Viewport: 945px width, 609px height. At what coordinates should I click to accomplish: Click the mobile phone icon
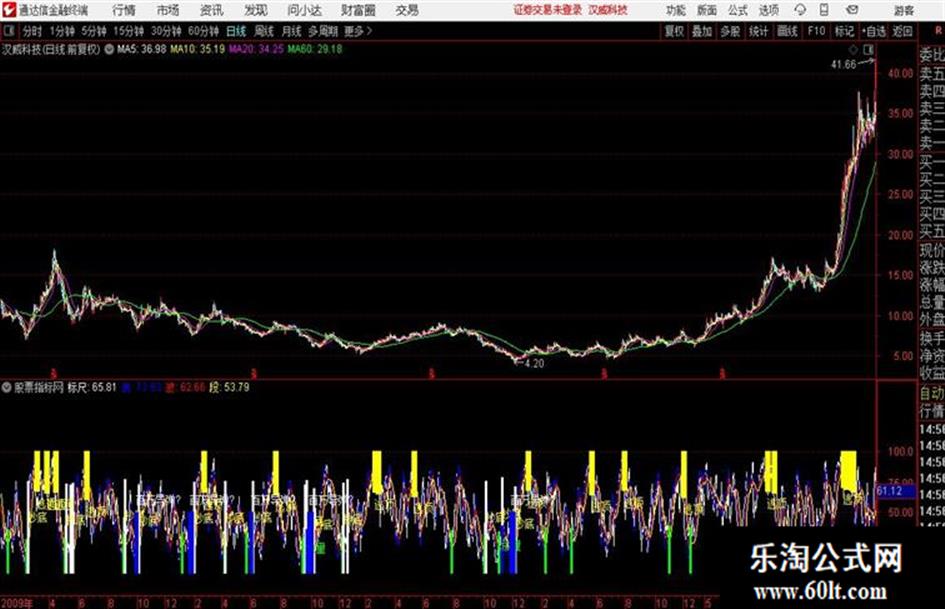(x=824, y=10)
